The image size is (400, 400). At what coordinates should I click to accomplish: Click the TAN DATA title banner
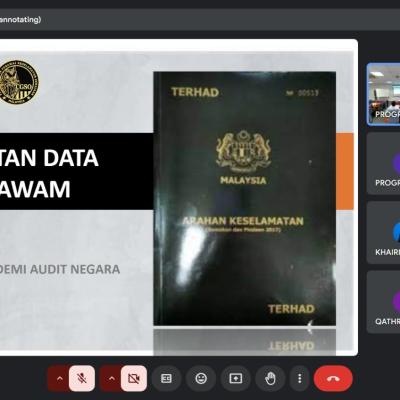coord(76,171)
